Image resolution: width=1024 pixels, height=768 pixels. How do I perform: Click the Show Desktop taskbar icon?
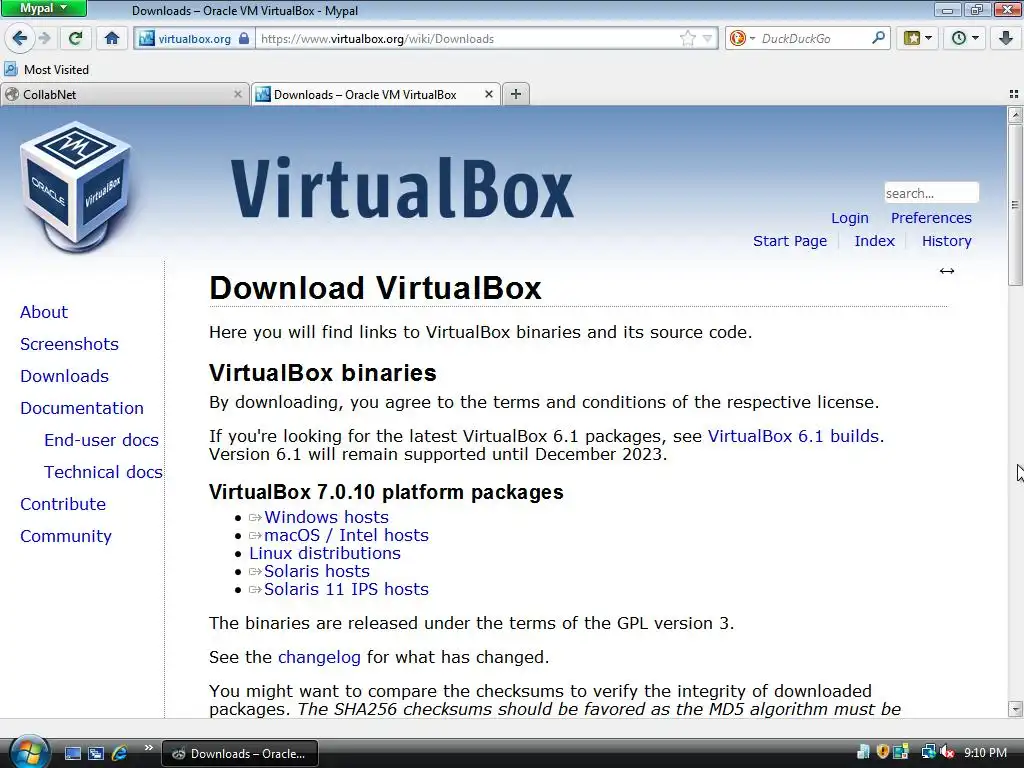coord(72,753)
